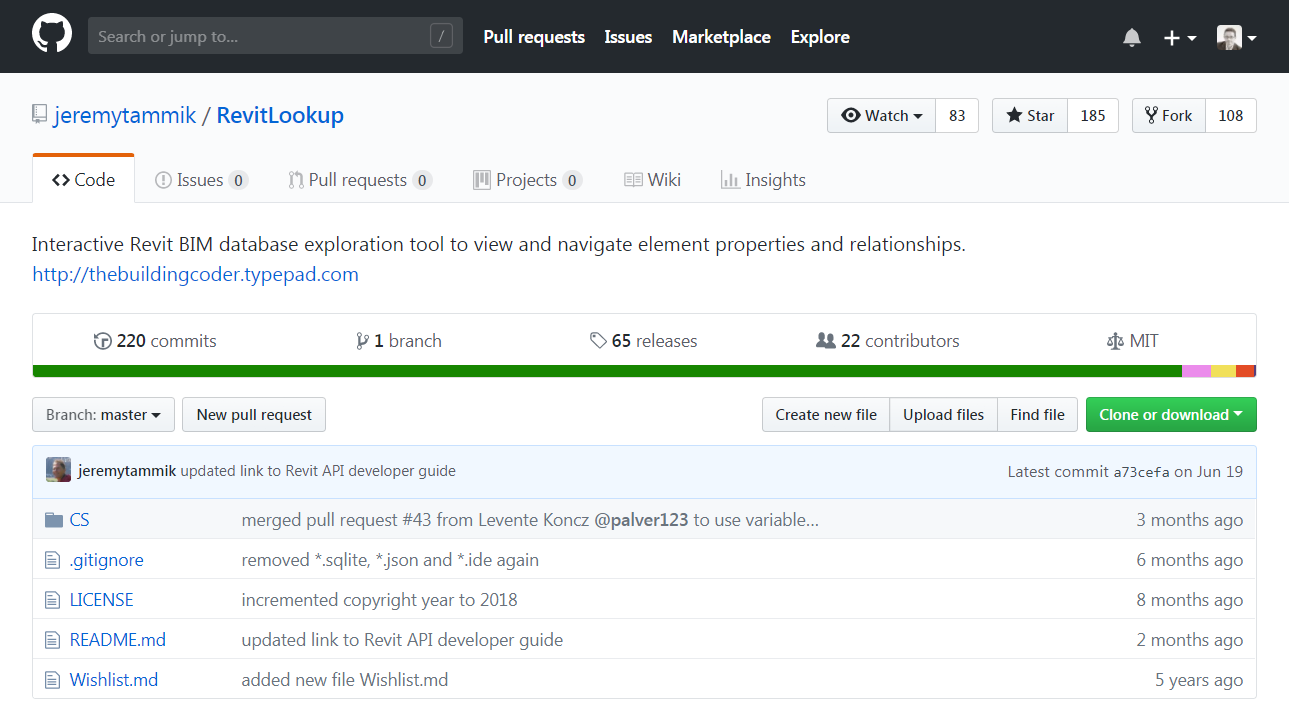This screenshot has width=1289, height=703.
Task: Click the CS folder icon
Action: pos(54,520)
